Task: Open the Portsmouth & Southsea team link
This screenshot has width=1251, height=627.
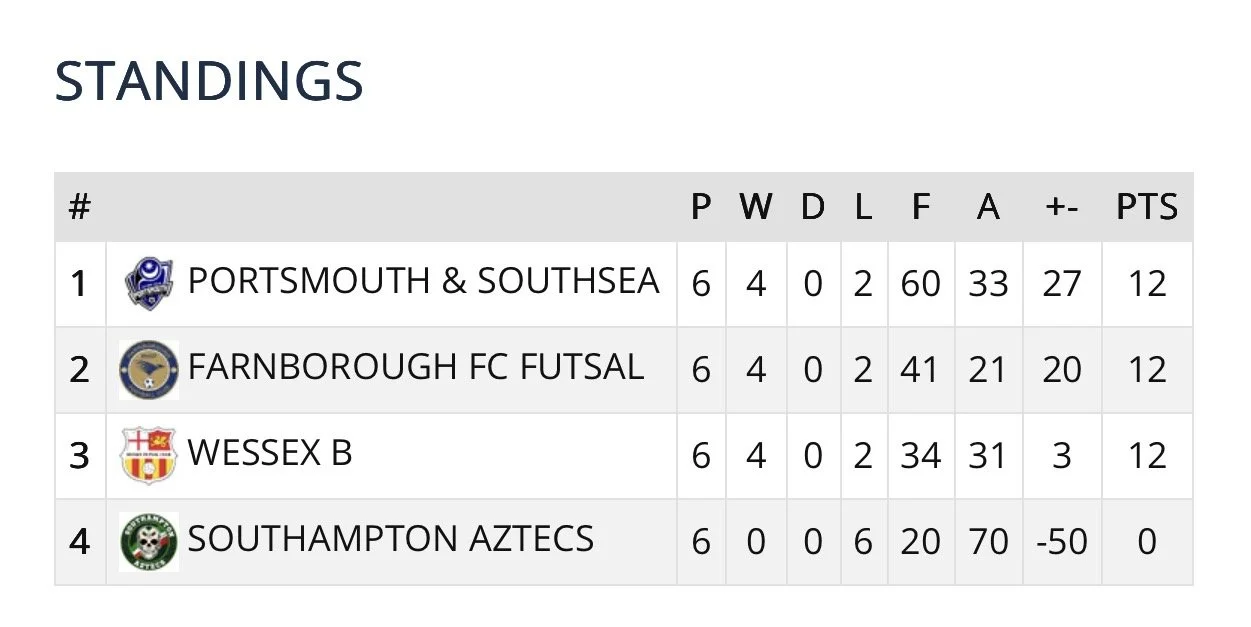Action: 423,282
